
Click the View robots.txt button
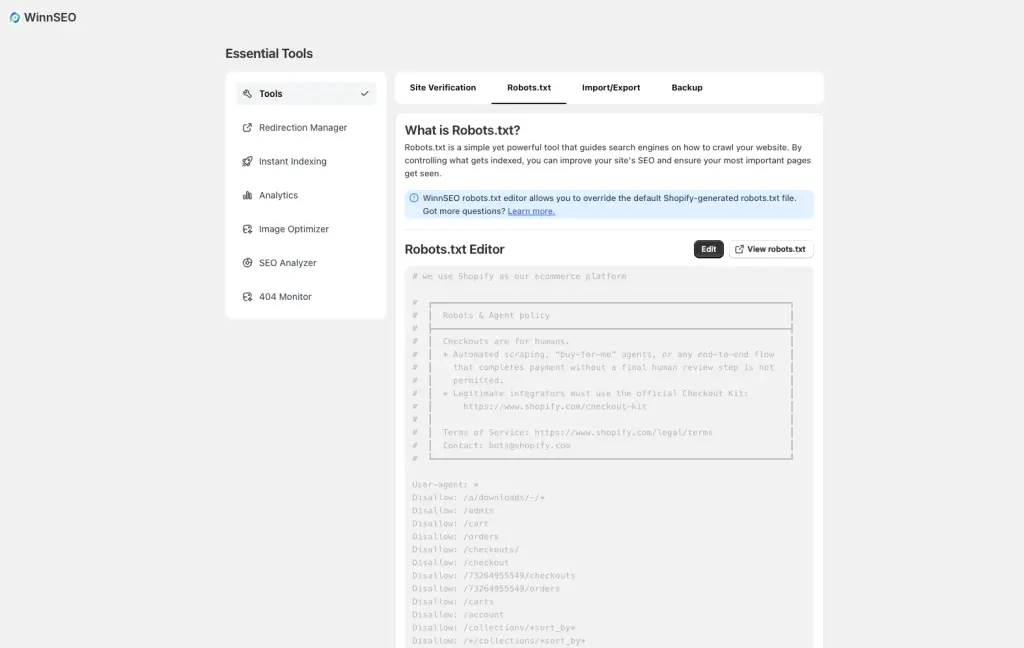(x=771, y=249)
